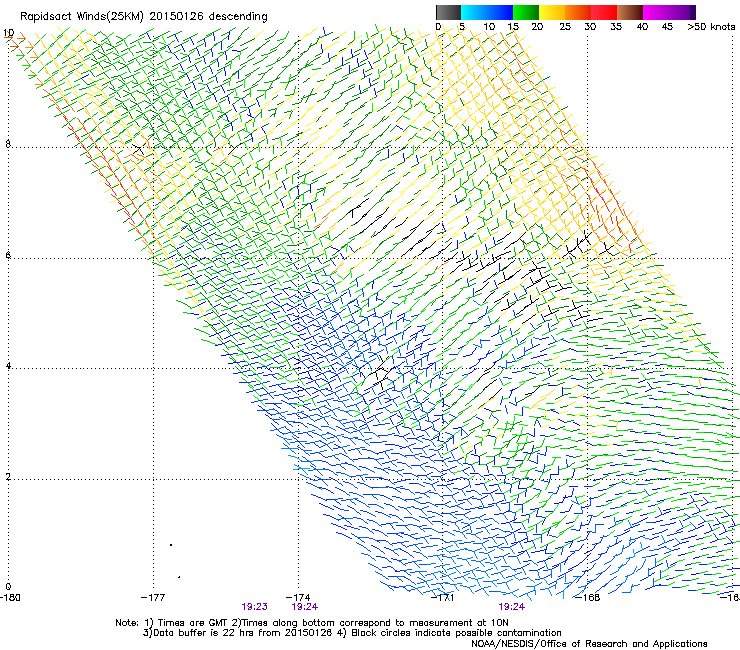Click the title "Rapidsact Winds(25KM) 20150126 descending"

point(143,17)
